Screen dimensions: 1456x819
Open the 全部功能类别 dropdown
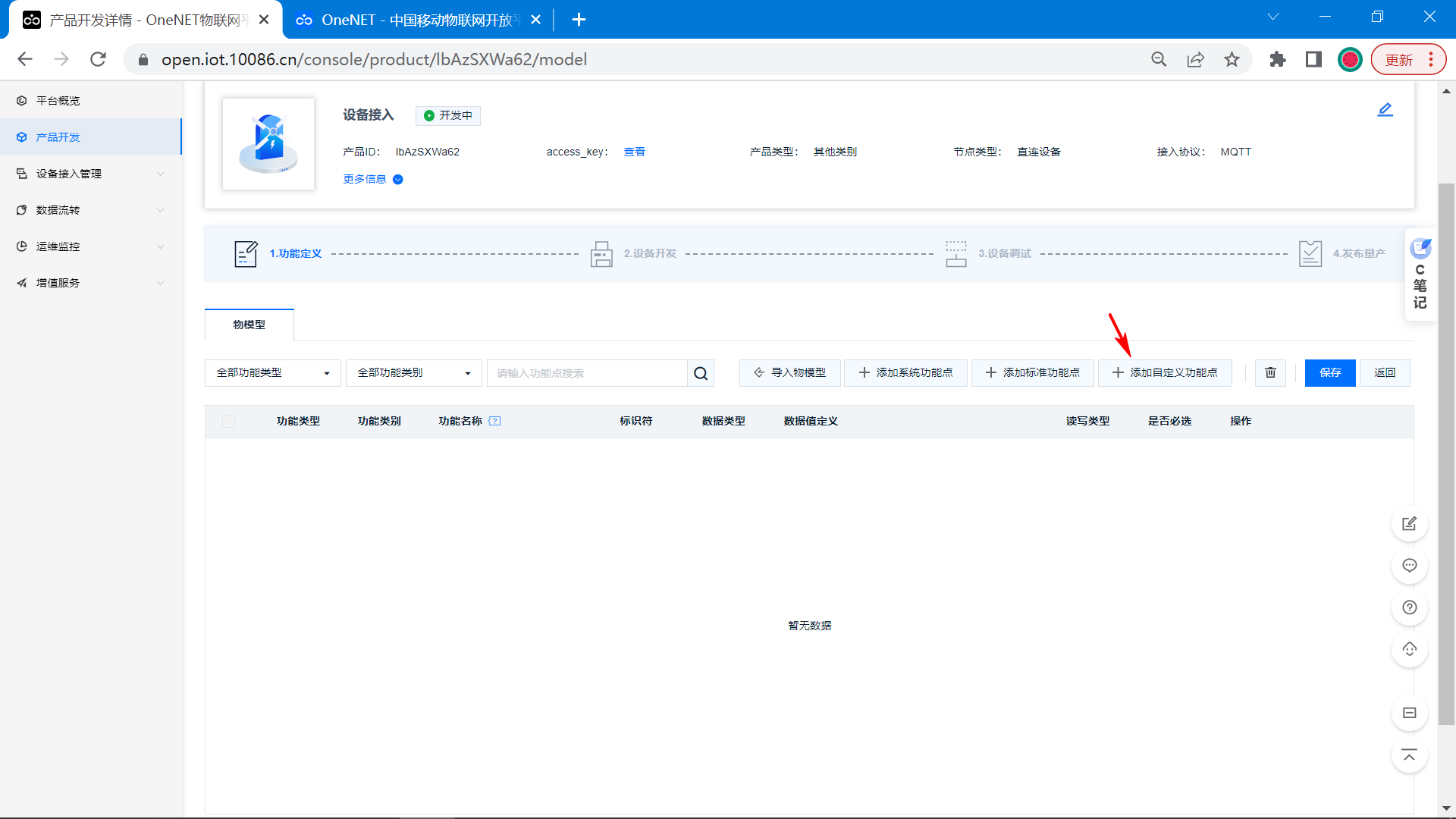coord(413,373)
